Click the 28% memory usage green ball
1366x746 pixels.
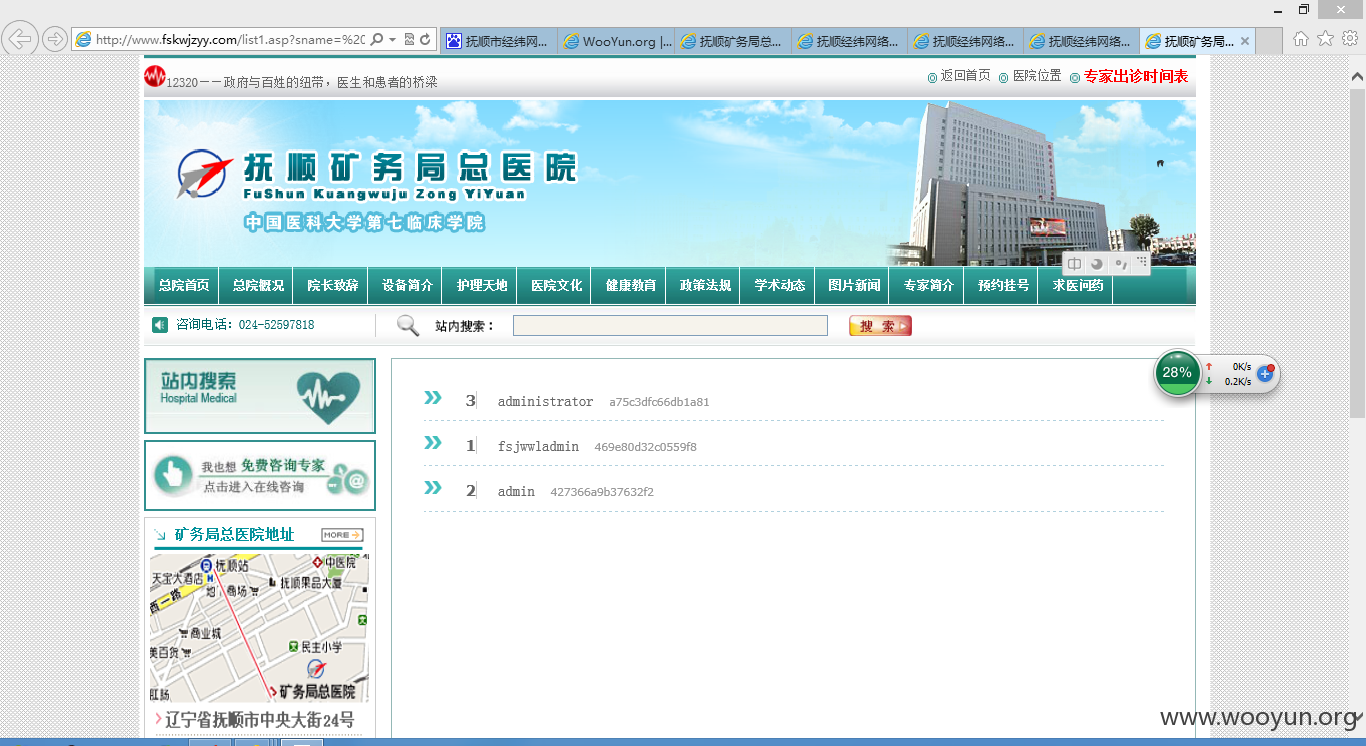pyautogui.click(x=1178, y=373)
